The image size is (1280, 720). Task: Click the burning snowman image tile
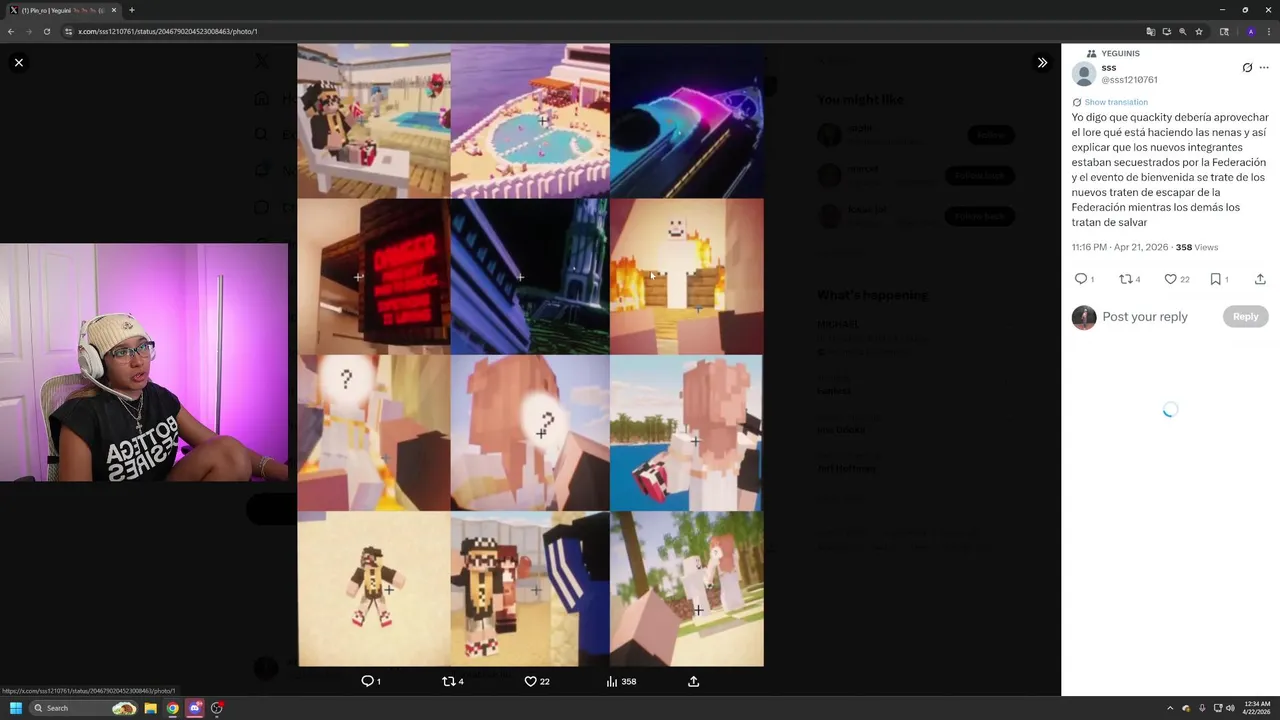(687, 277)
